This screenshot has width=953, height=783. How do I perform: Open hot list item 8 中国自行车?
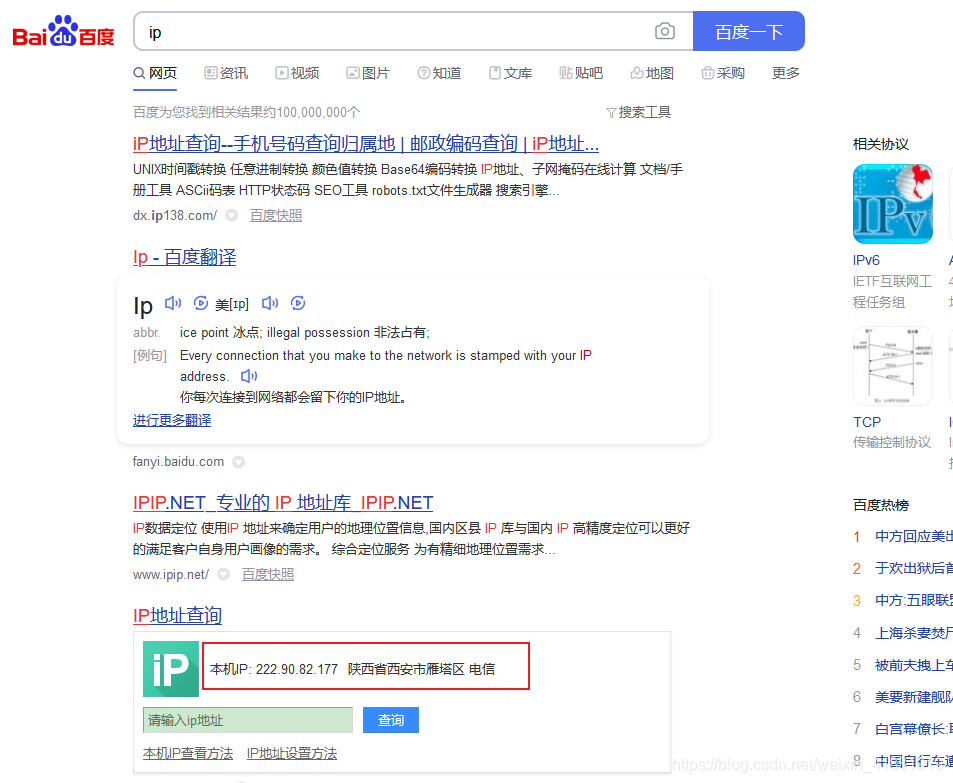pyautogui.click(x=913, y=761)
